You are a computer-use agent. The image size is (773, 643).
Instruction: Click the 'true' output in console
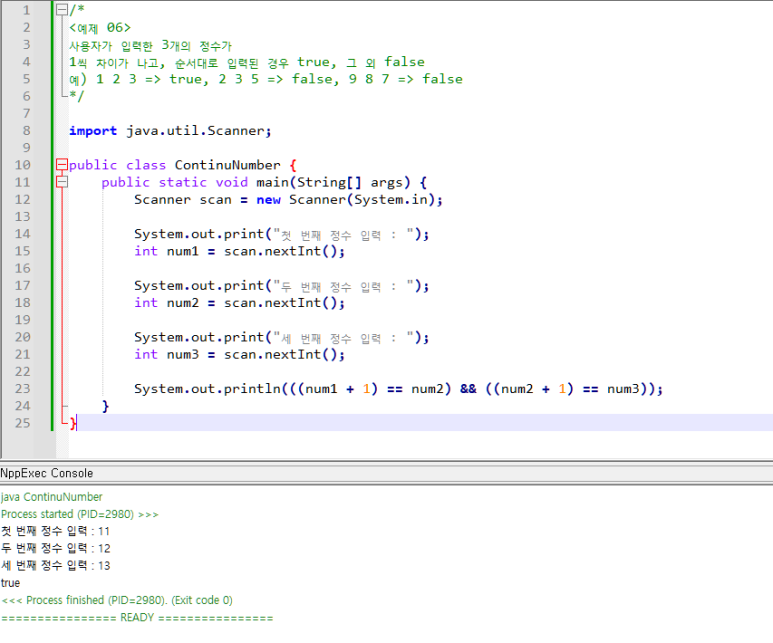click(10, 583)
